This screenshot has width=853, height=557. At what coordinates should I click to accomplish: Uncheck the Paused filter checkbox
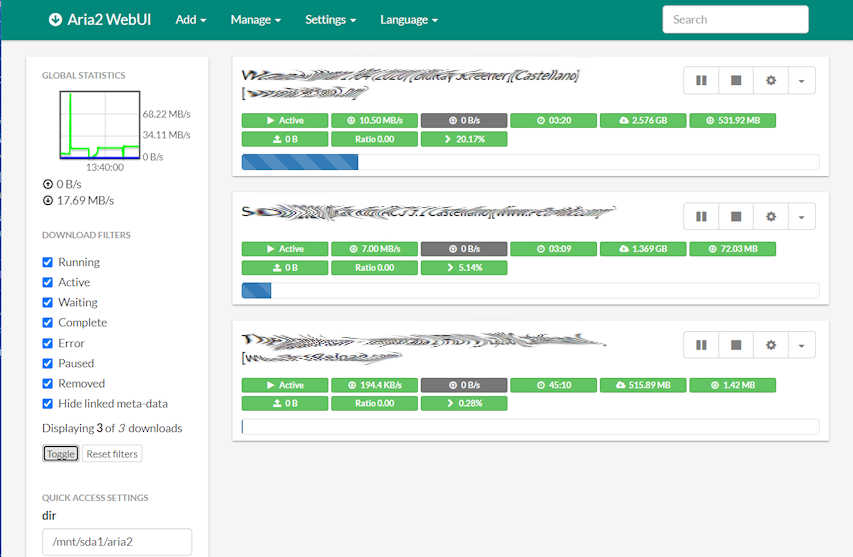click(x=48, y=363)
